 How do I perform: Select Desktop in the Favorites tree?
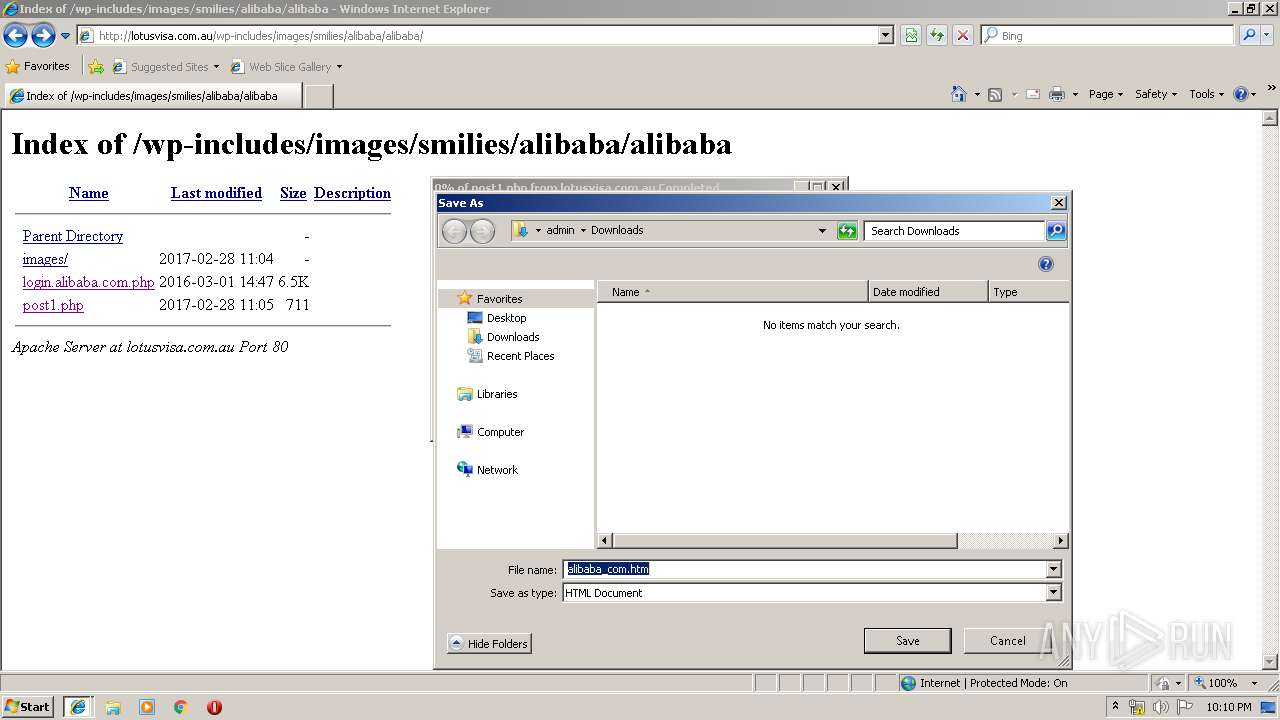coord(497,318)
